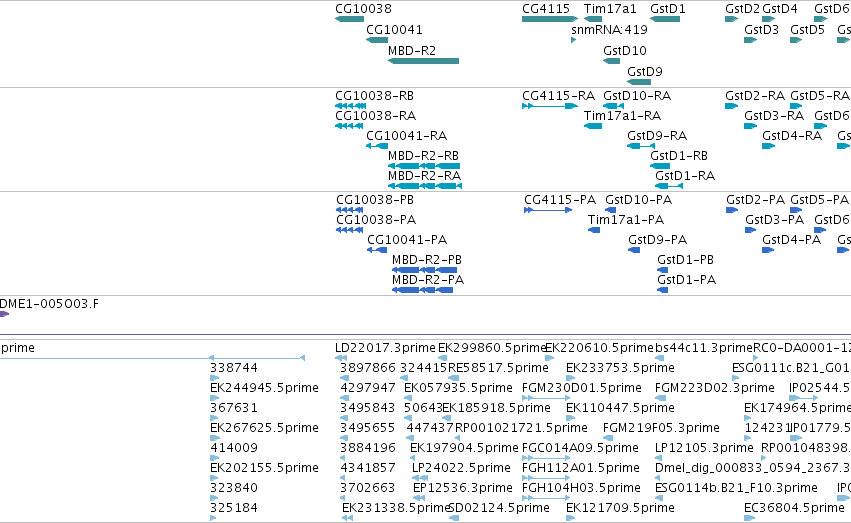Select the GstD2-PA protein label
Screen dimensions: 851x523
pyautogui.click(x=756, y=200)
